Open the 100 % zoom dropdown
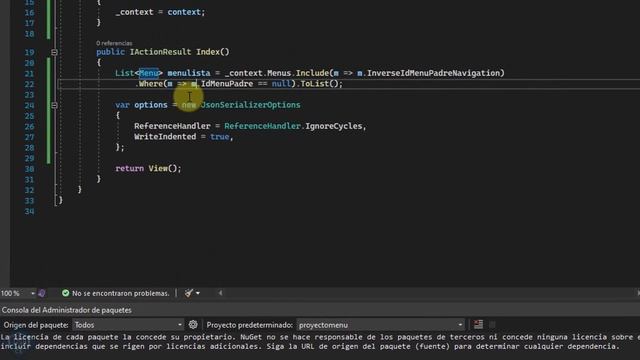The image size is (640, 360). [32, 293]
